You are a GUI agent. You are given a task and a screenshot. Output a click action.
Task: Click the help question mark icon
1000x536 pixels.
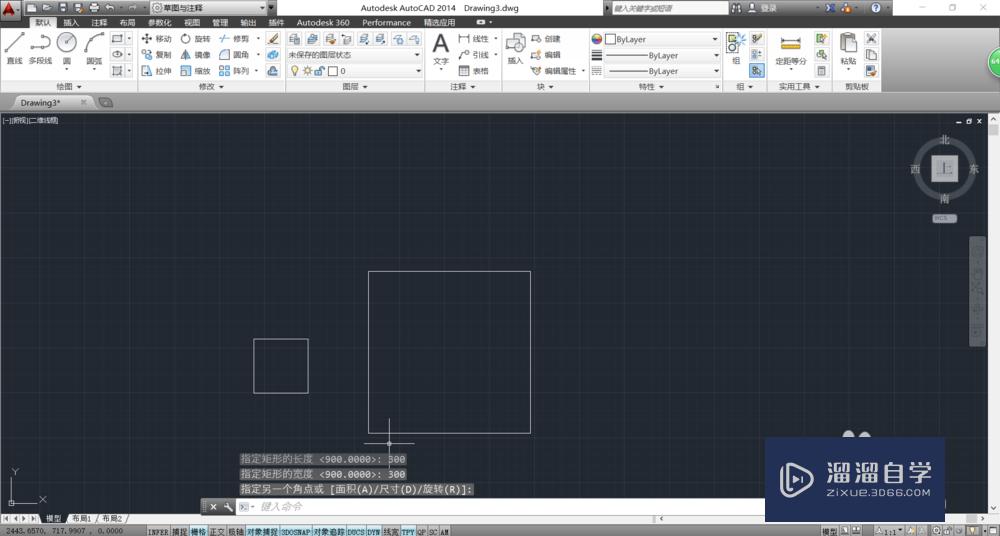(876, 8)
